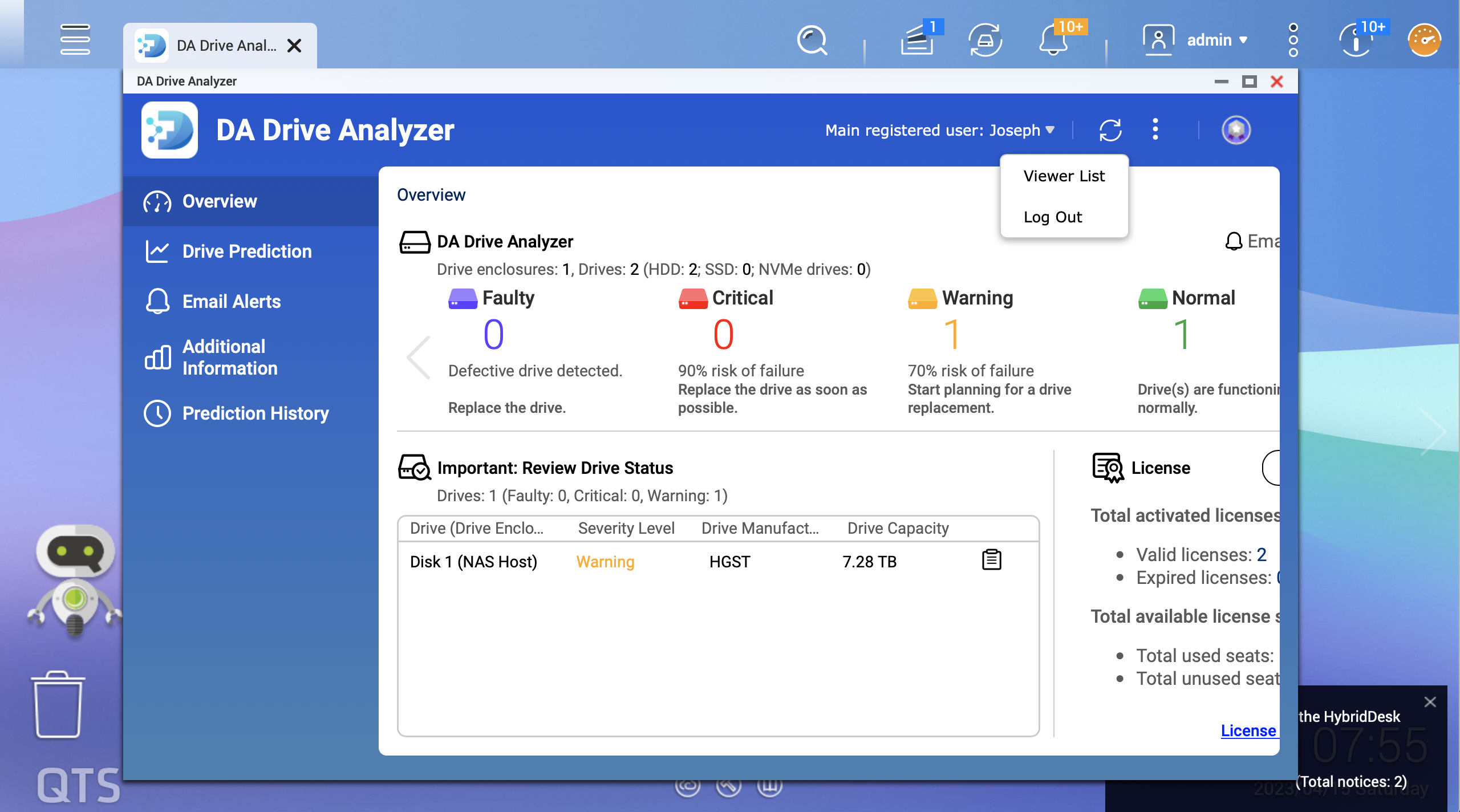Open the circular profile icon in header

(x=1236, y=130)
